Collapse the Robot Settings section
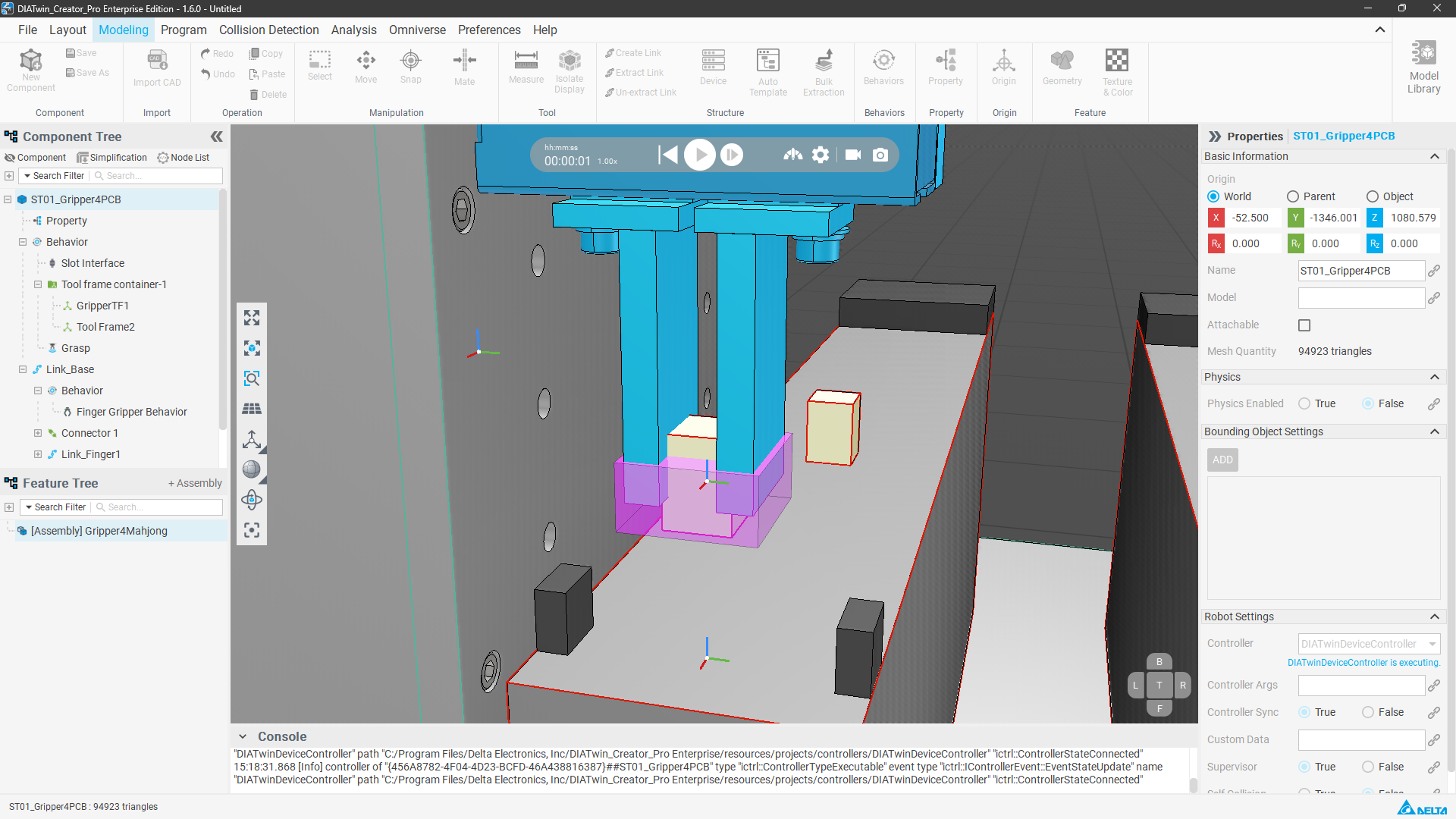Screen dimensions: 1456x819 [1434, 617]
